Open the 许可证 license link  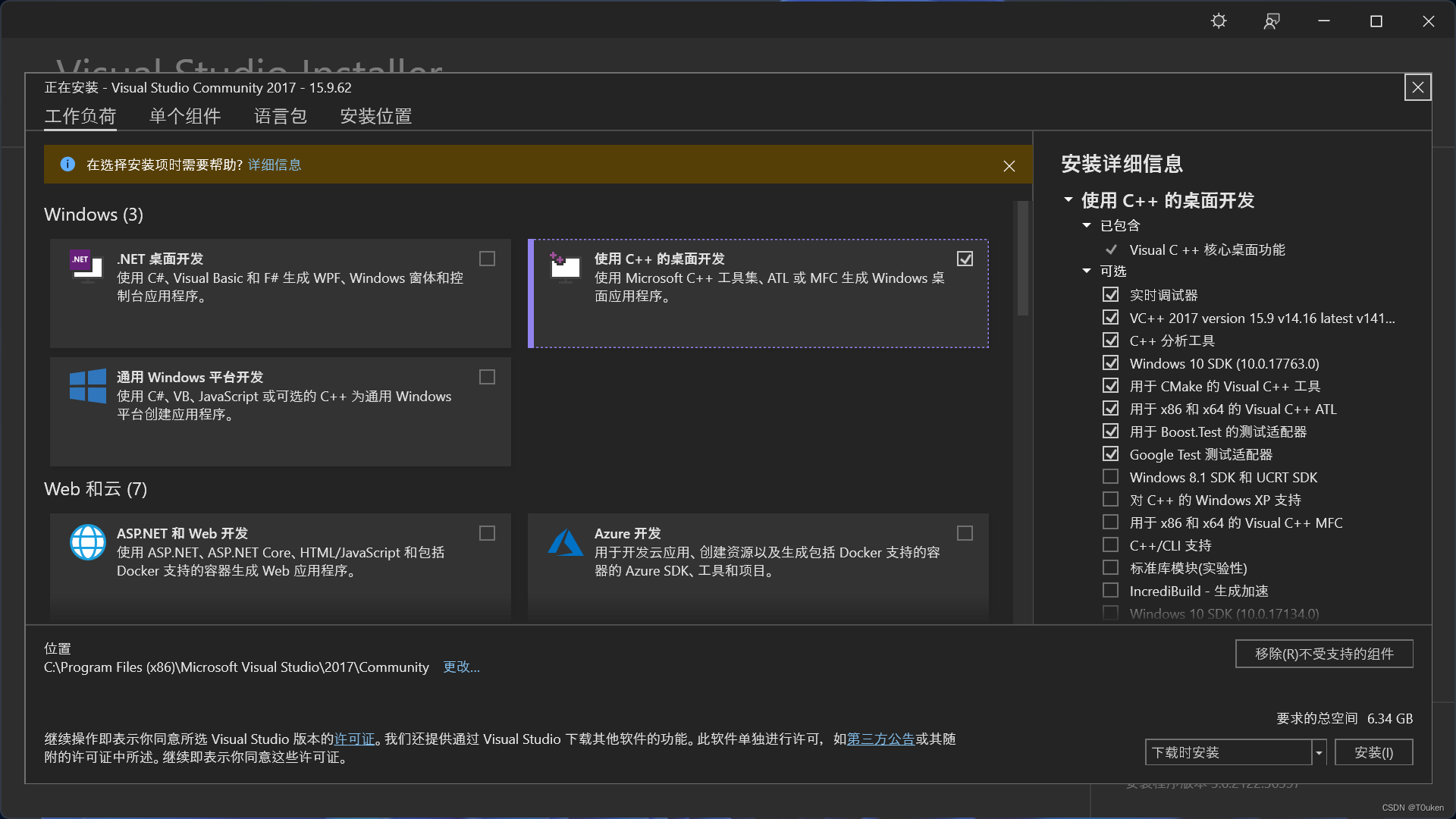click(354, 739)
